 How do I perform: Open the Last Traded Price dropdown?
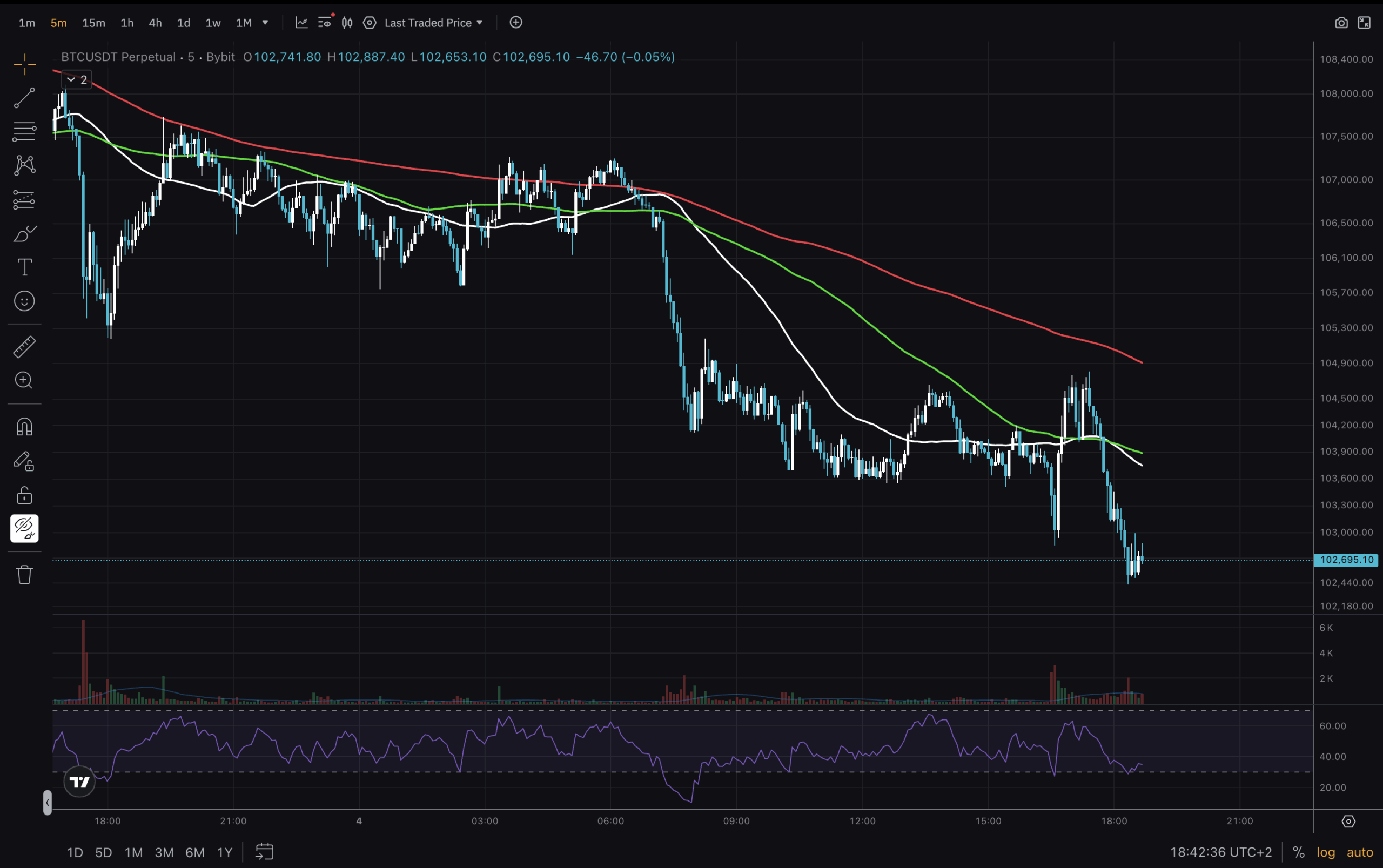(433, 23)
